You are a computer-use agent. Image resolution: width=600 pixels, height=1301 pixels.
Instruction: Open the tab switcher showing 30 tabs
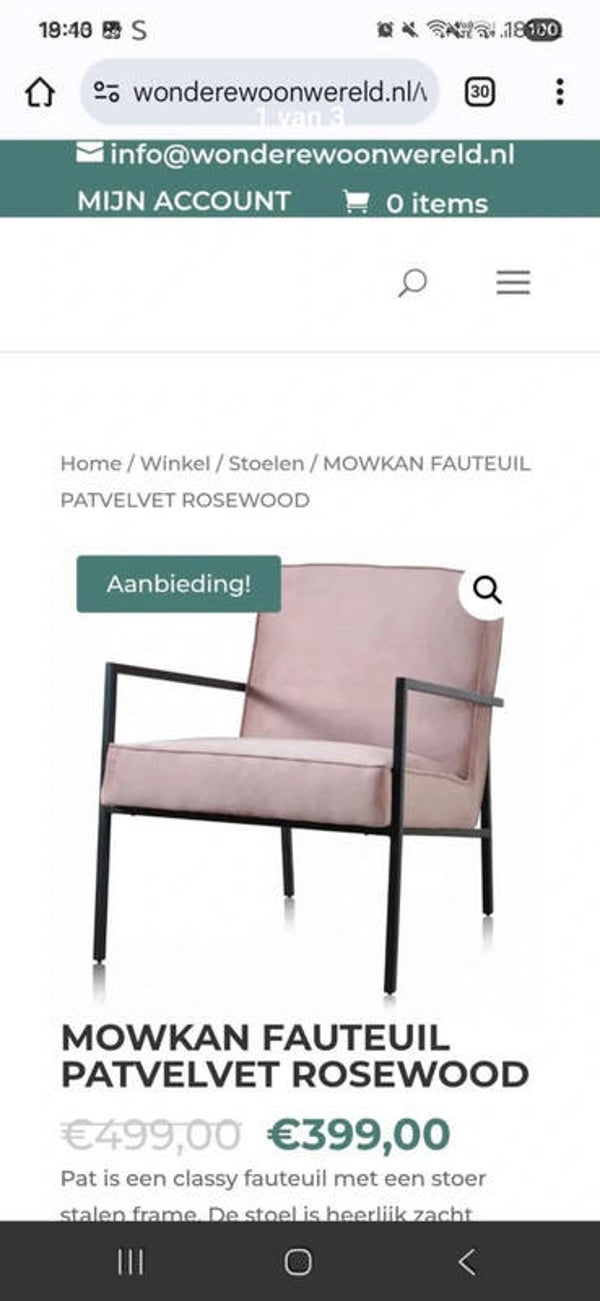tap(480, 93)
